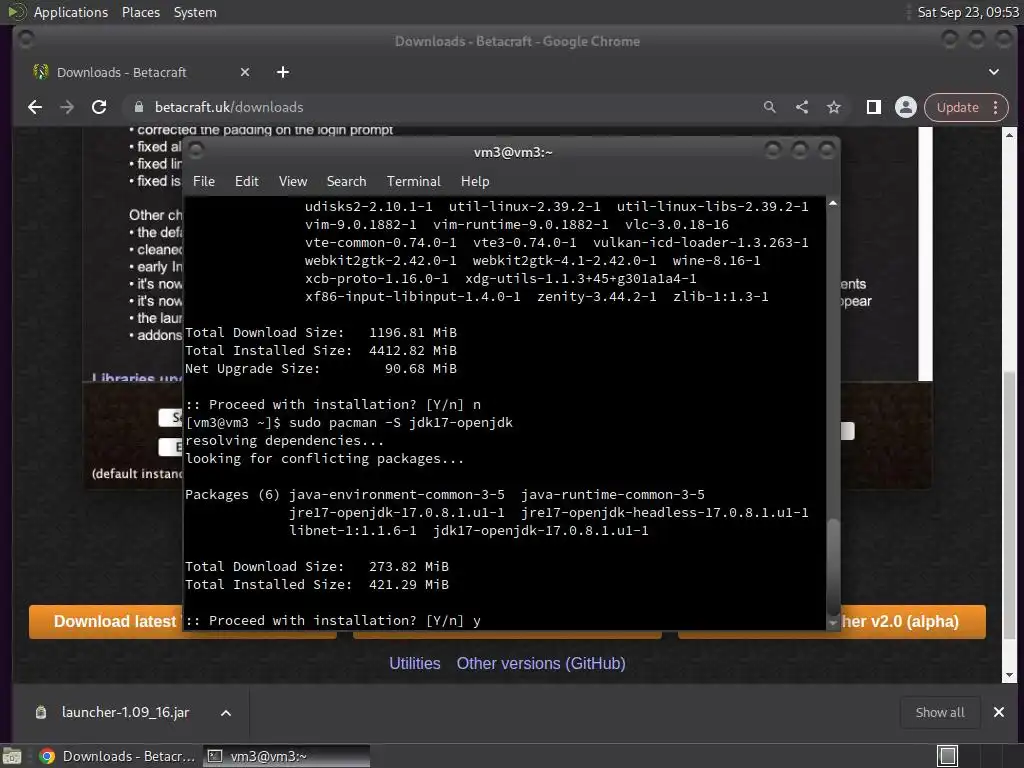
Task: Expand launcher-1.09_16.jar download options
Action: (x=226, y=713)
